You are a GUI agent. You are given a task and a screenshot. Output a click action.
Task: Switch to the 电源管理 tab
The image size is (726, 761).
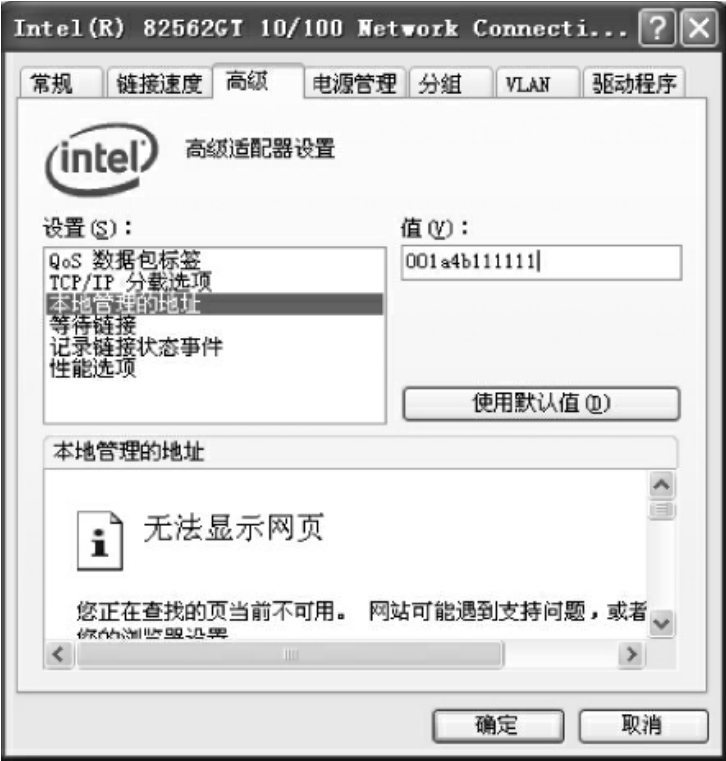(355, 83)
